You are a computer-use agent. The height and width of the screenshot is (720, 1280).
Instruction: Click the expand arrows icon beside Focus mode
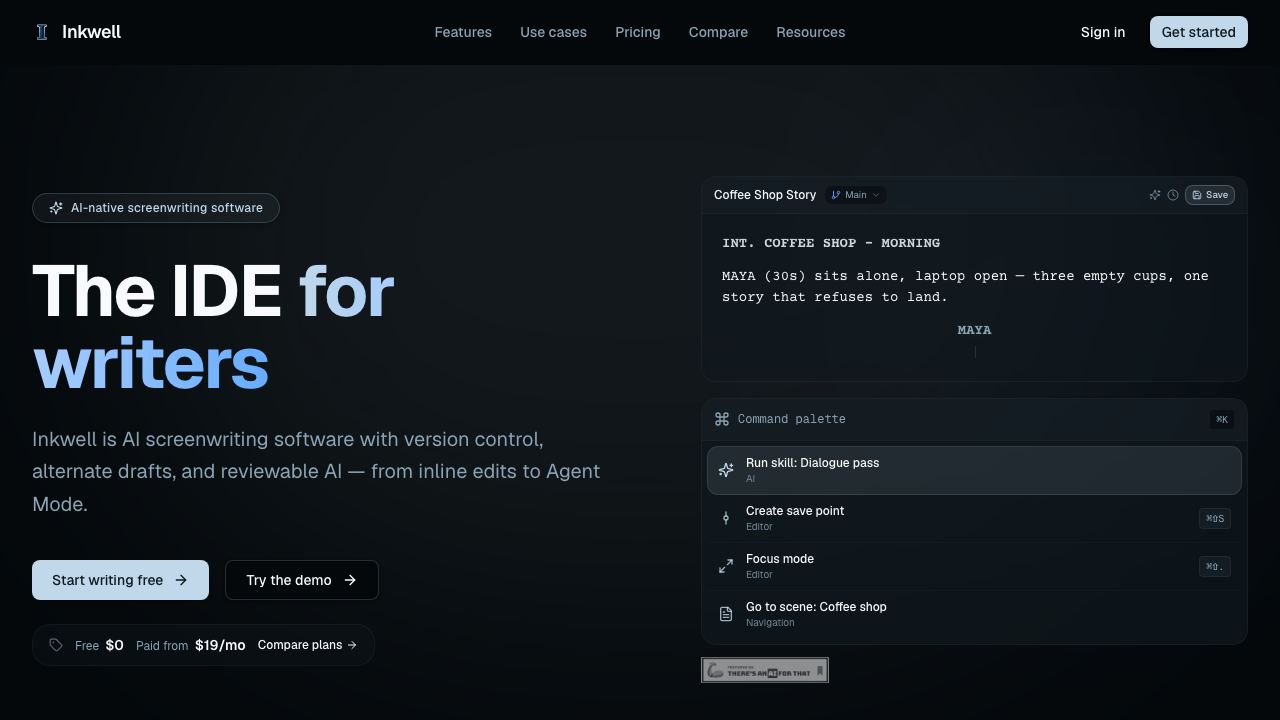pos(726,566)
